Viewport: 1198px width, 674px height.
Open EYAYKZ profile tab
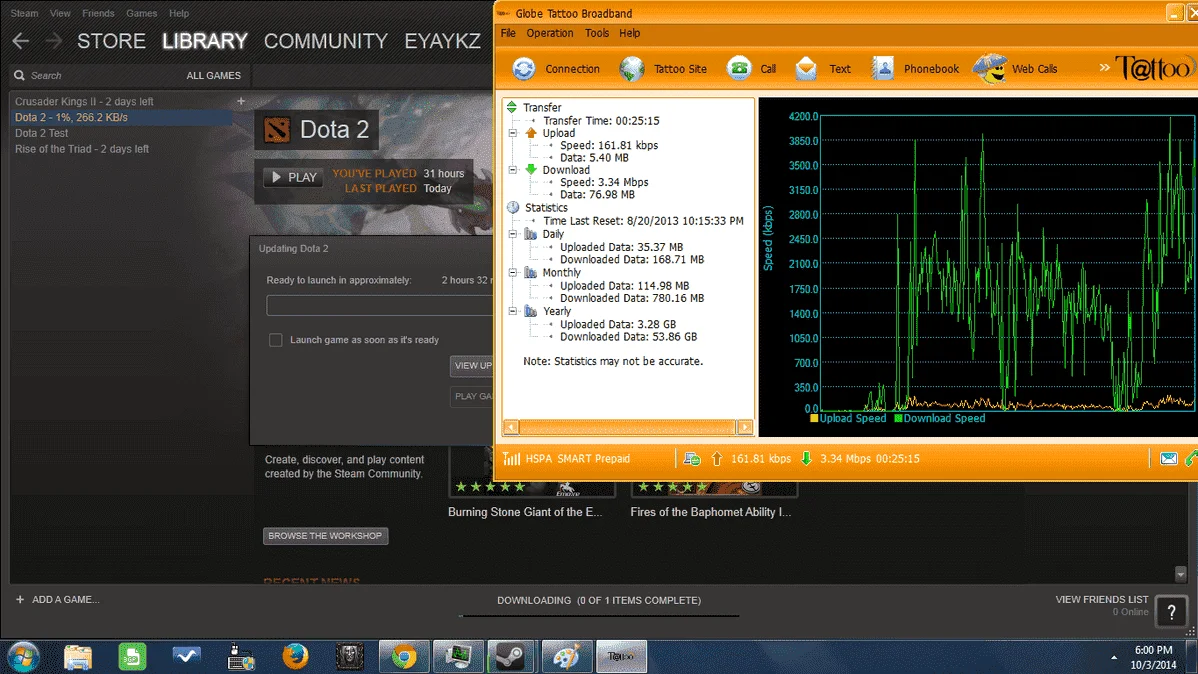click(442, 41)
